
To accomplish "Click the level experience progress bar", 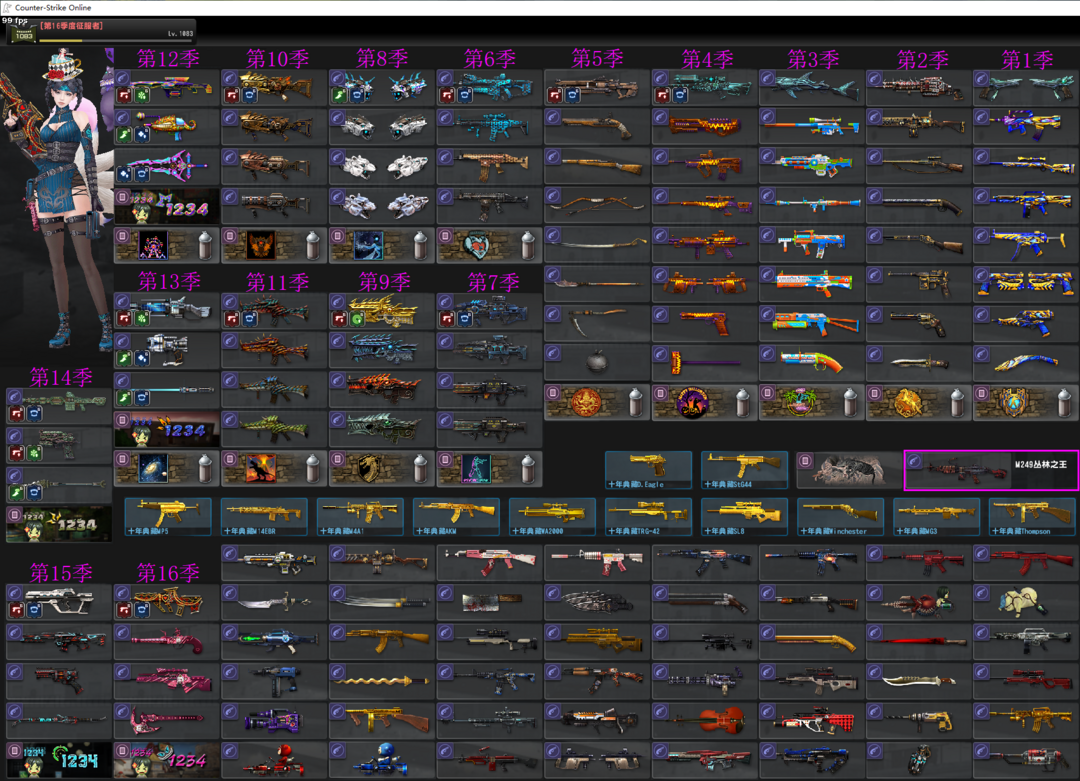I will pos(116,41).
